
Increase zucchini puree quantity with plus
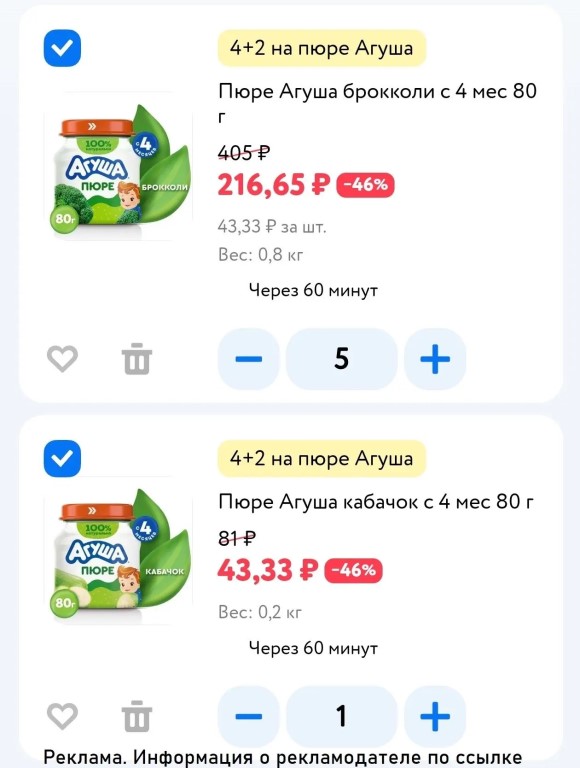[435, 716]
